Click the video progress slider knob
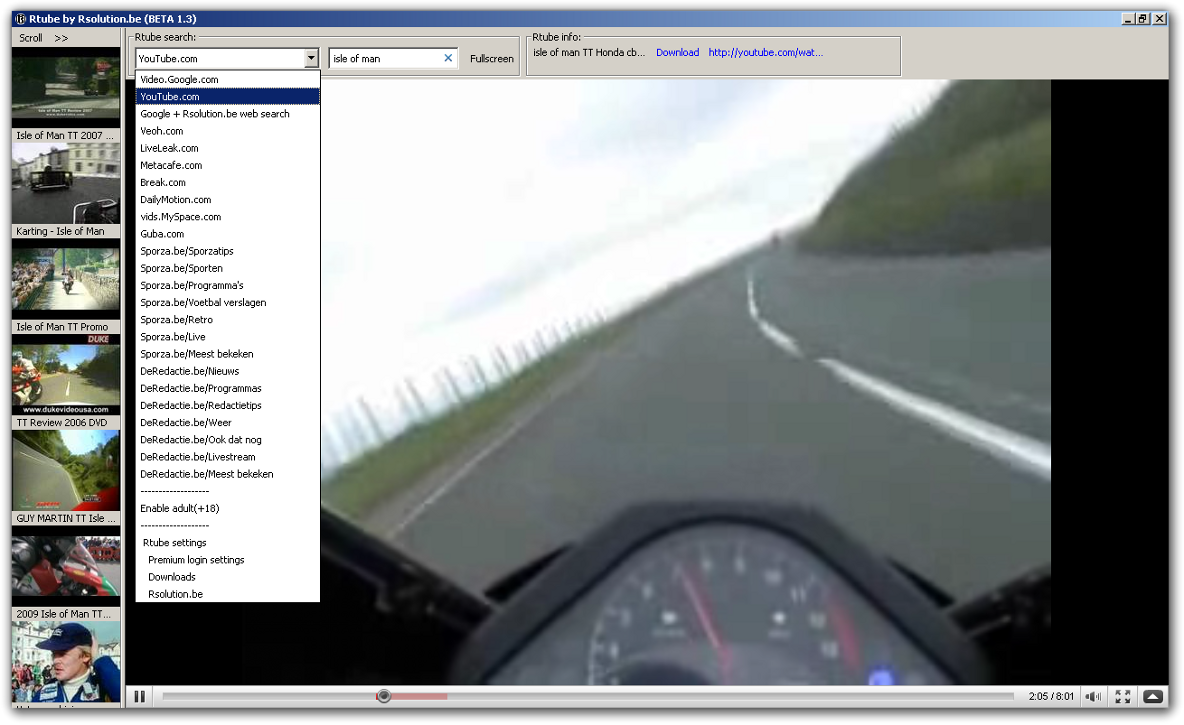 (384, 696)
